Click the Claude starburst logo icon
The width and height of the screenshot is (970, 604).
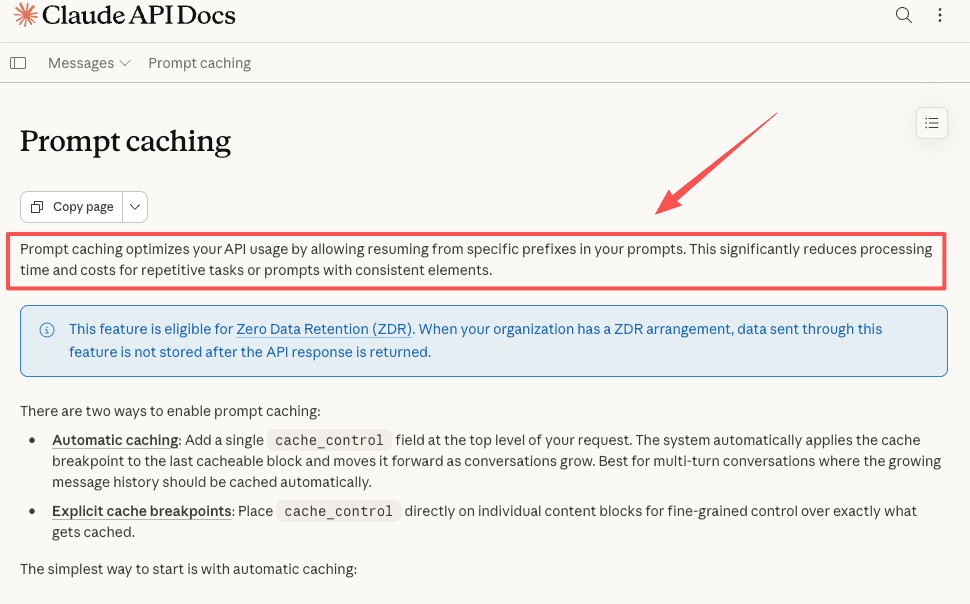(25, 15)
